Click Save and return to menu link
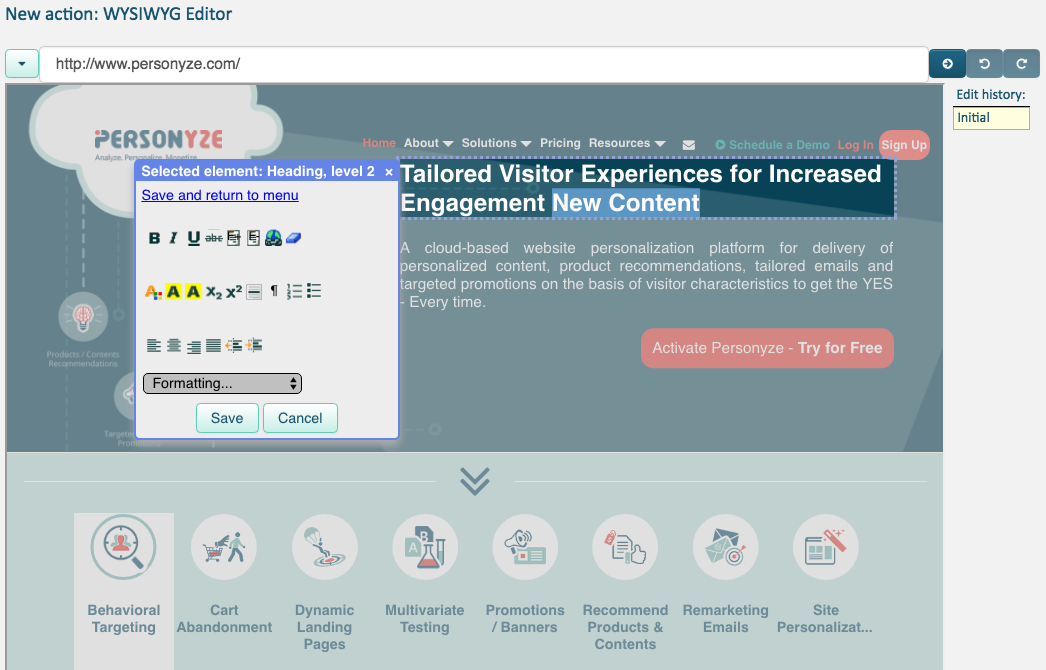 coord(220,195)
